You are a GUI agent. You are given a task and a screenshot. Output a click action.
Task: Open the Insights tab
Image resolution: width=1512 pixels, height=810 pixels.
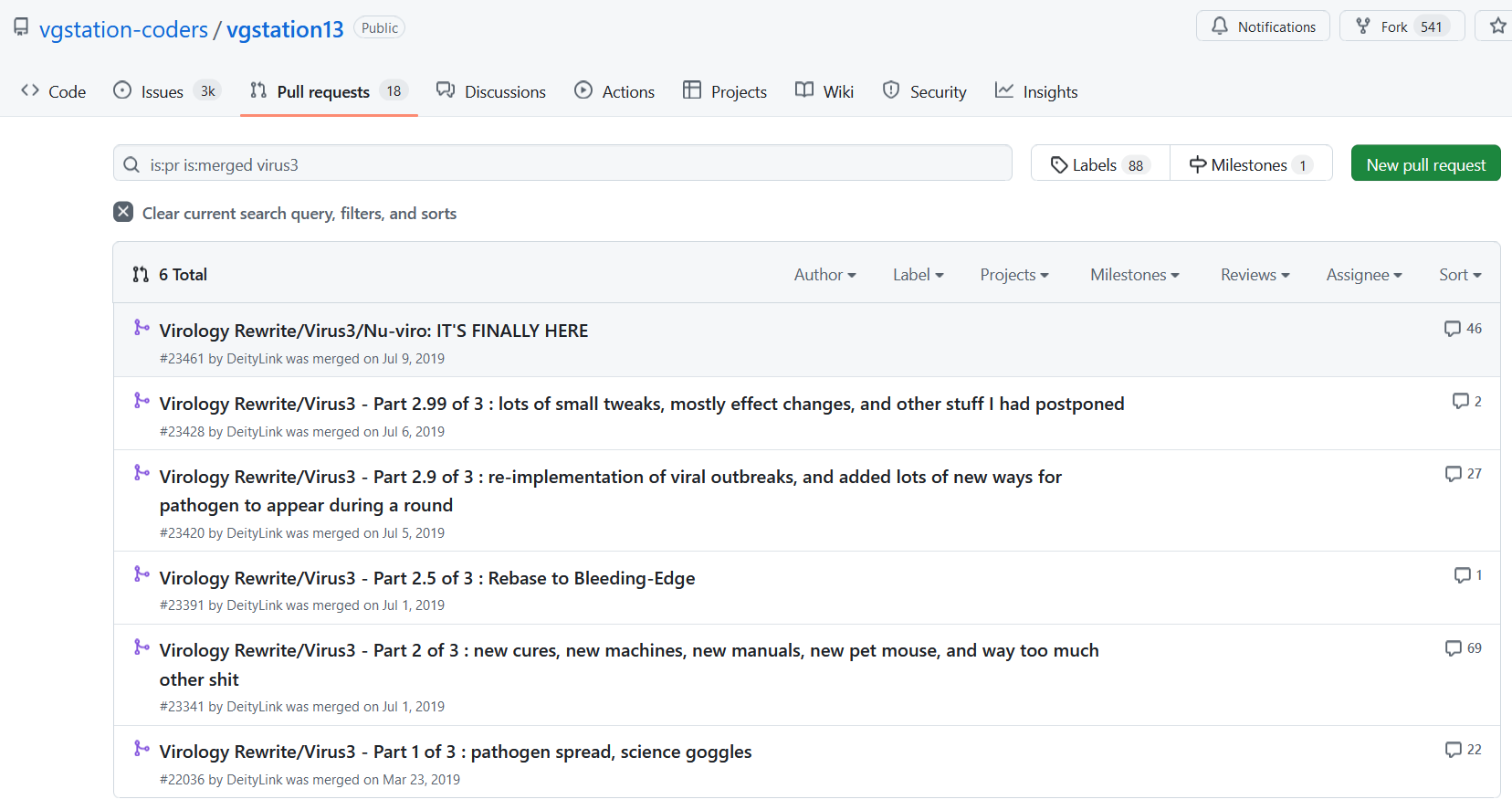[1036, 91]
